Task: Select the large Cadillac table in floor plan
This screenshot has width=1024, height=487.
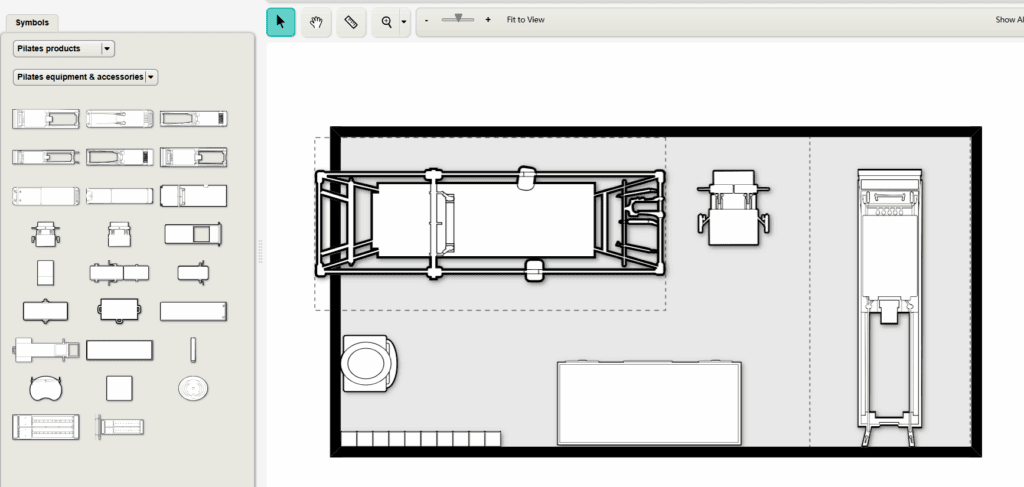Action: [490, 223]
